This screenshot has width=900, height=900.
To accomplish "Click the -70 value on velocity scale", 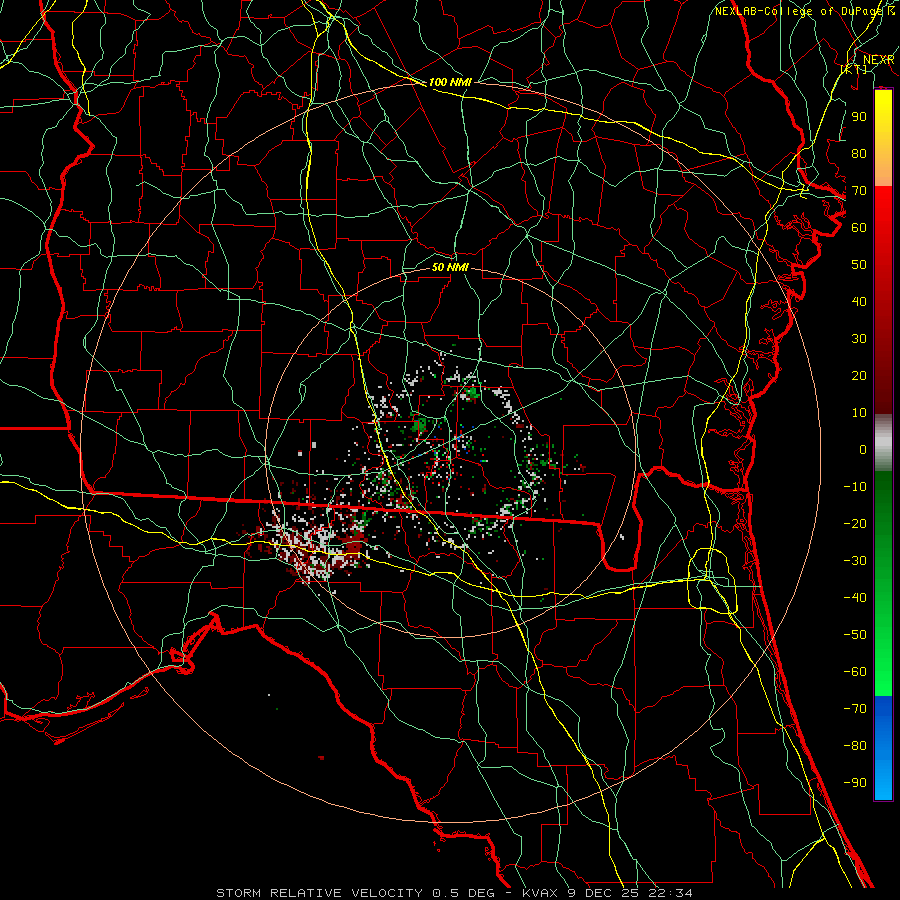I will [x=855, y=709].
